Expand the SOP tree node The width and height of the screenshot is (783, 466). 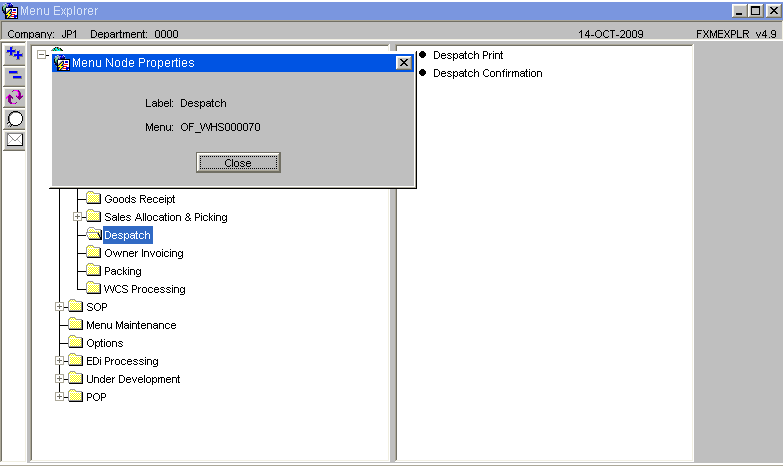coord(59,307)
